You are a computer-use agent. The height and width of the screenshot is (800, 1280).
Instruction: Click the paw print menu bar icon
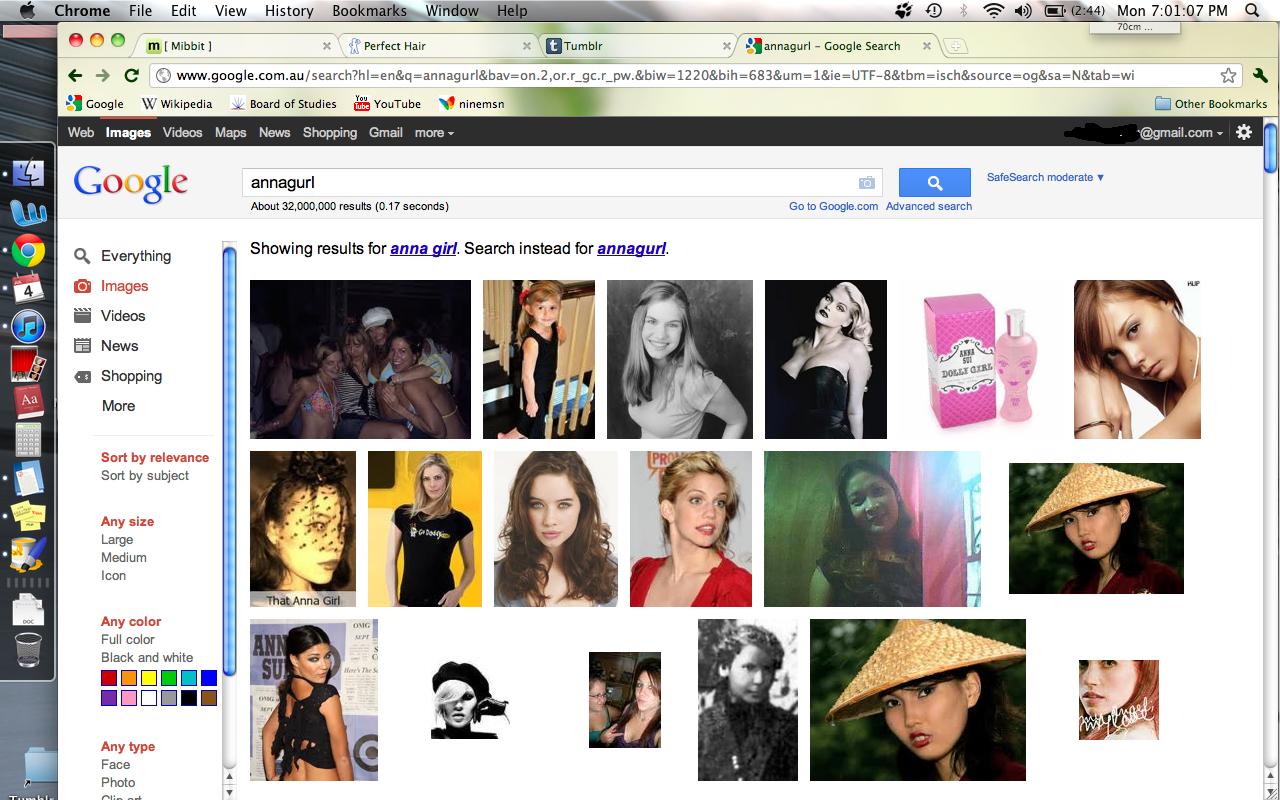tap(904, 11)
